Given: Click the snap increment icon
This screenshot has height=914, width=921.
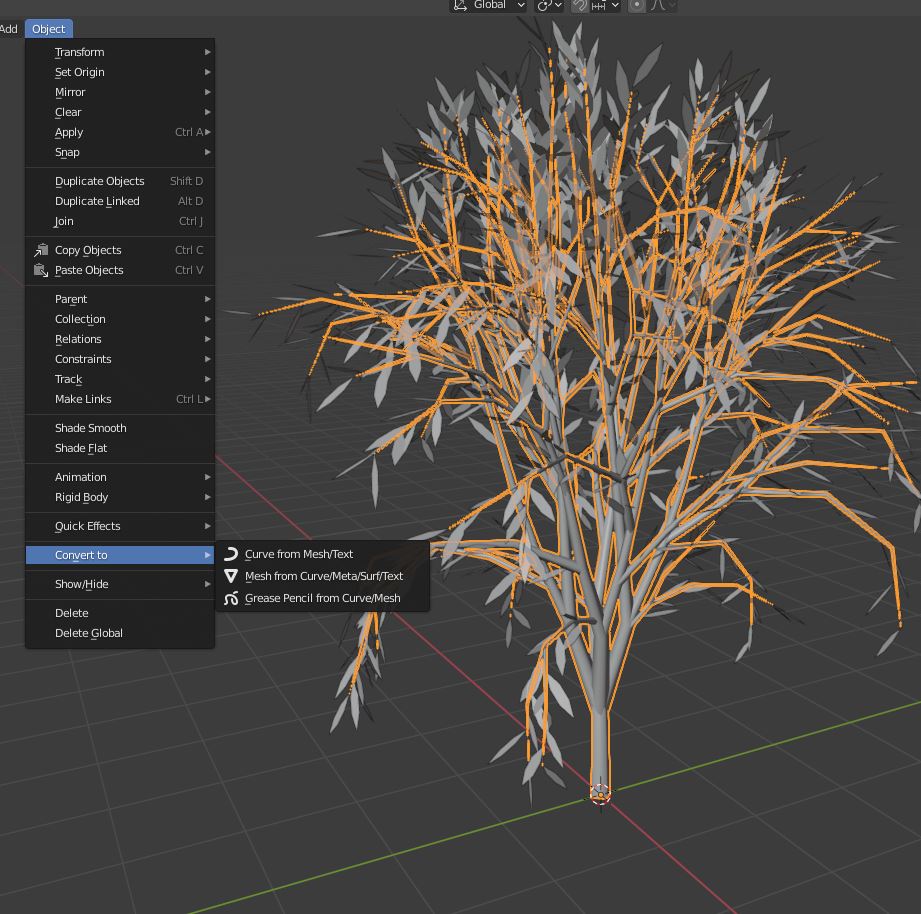Looking at the screenshot, I should 599,5.
